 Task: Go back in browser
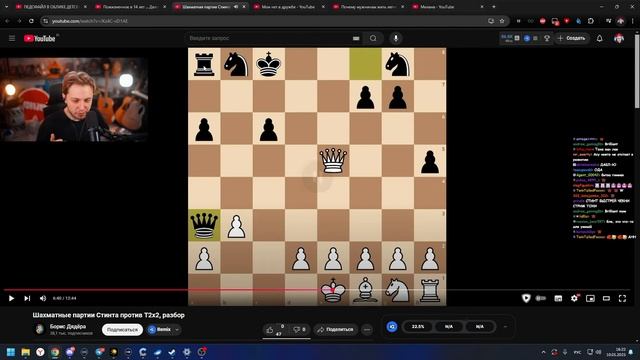[7, 21]
